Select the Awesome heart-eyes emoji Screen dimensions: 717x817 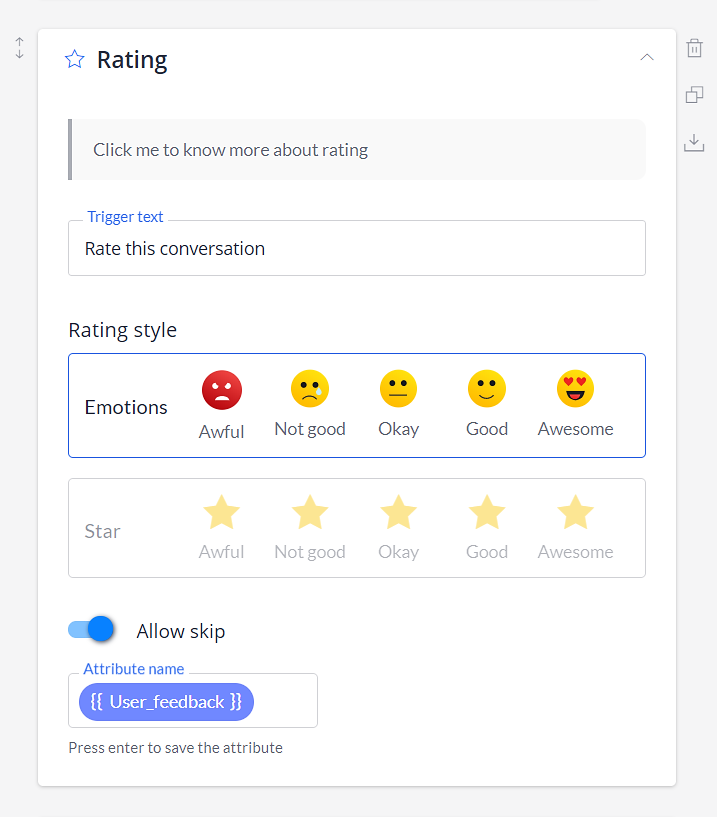point(575,389)
